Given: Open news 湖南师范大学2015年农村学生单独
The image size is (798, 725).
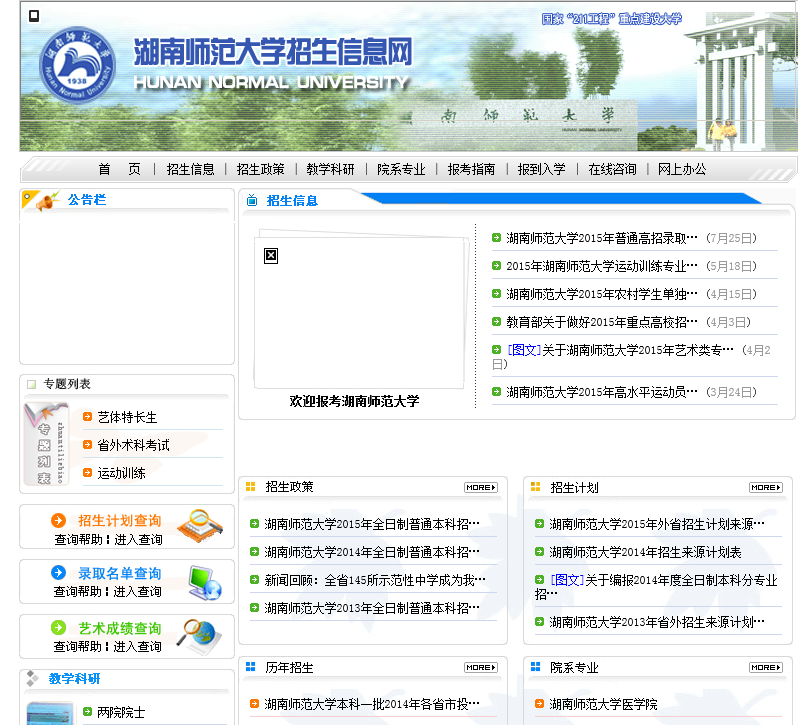Looking at the screenshot, I should pyautogui.click(x=602, y=294).
